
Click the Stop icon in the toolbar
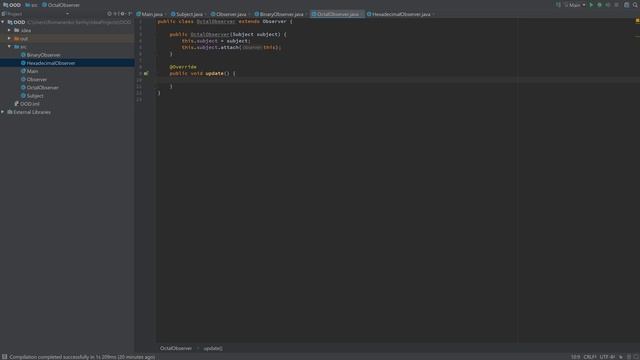click(616, 5)
